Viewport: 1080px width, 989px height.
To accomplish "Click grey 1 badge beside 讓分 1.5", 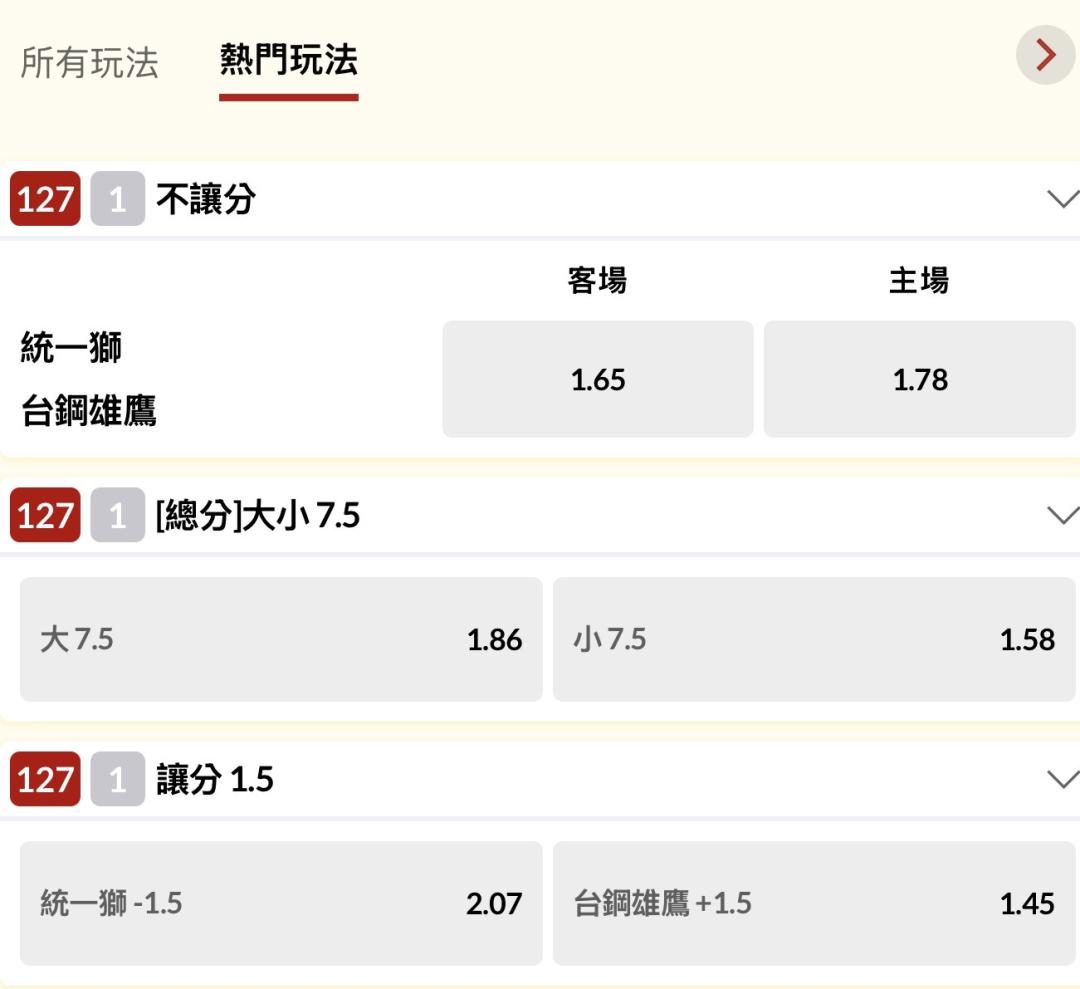I will [x=118, y=779].
